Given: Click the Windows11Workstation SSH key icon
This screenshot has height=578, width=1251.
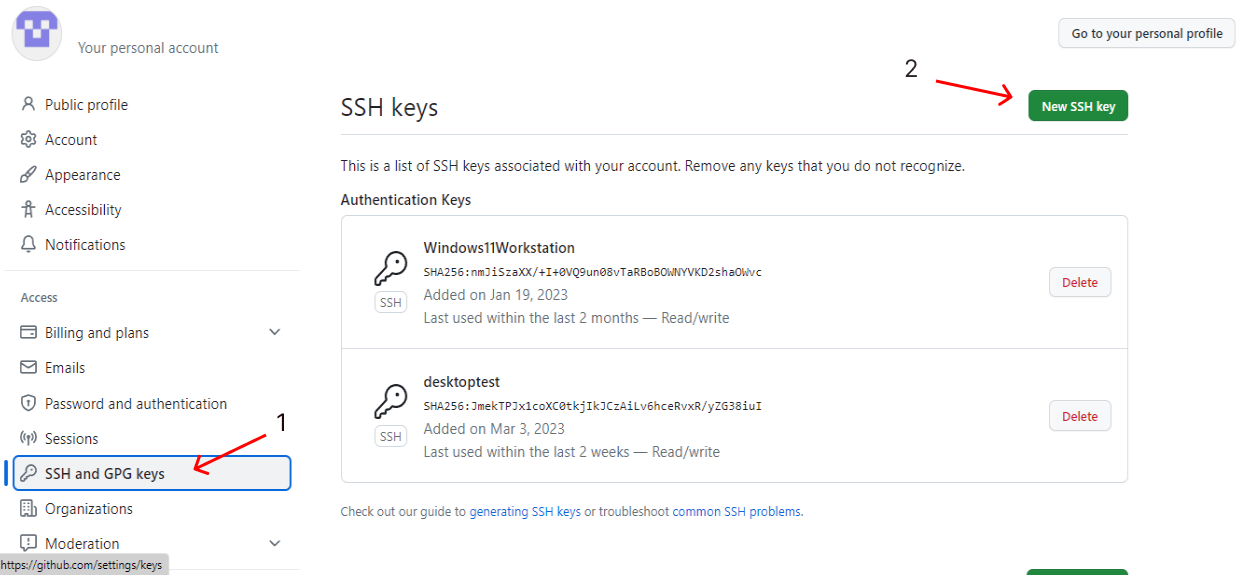Looking at the screenshot, I should [390, 270].
